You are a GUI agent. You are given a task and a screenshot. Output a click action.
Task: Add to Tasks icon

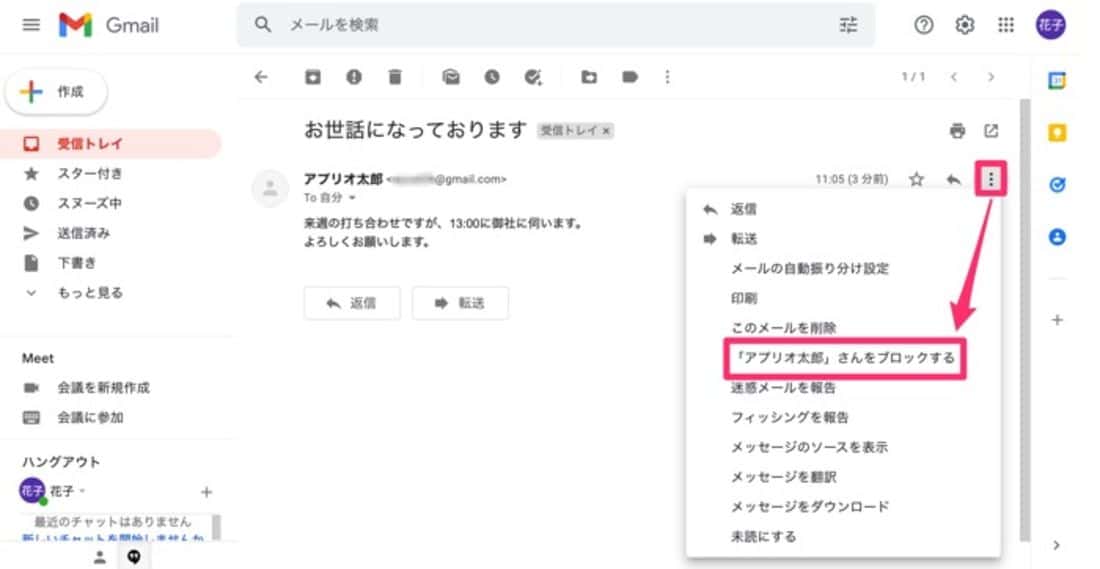[x=533, y=77]
